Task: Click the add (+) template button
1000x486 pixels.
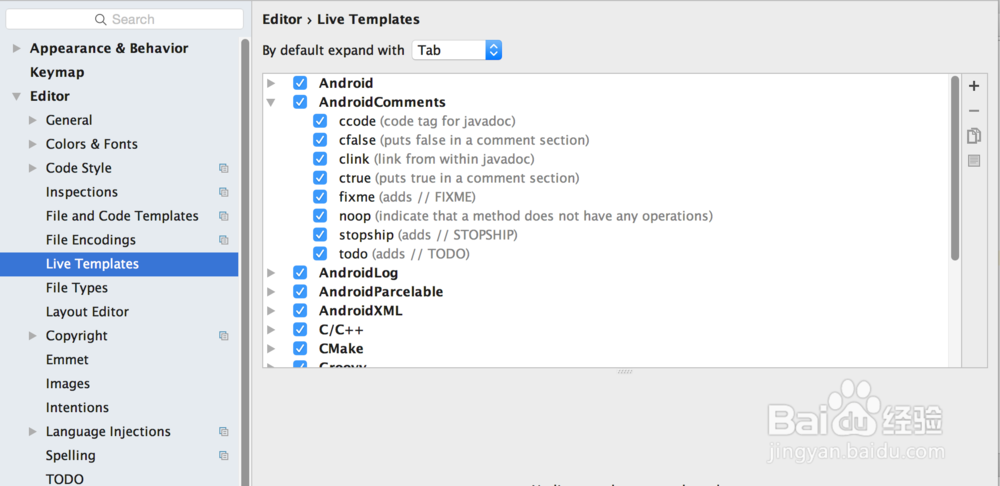Action: tap(974, 86)
